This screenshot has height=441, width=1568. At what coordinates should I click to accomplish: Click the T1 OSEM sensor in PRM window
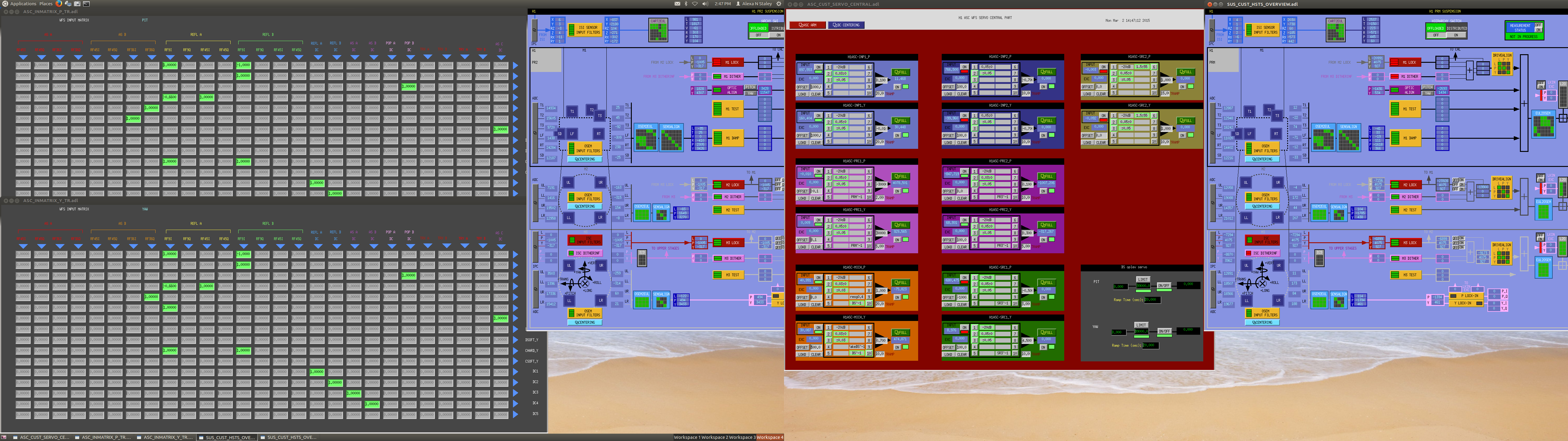pyautogui.click(x=1249, y=111)
